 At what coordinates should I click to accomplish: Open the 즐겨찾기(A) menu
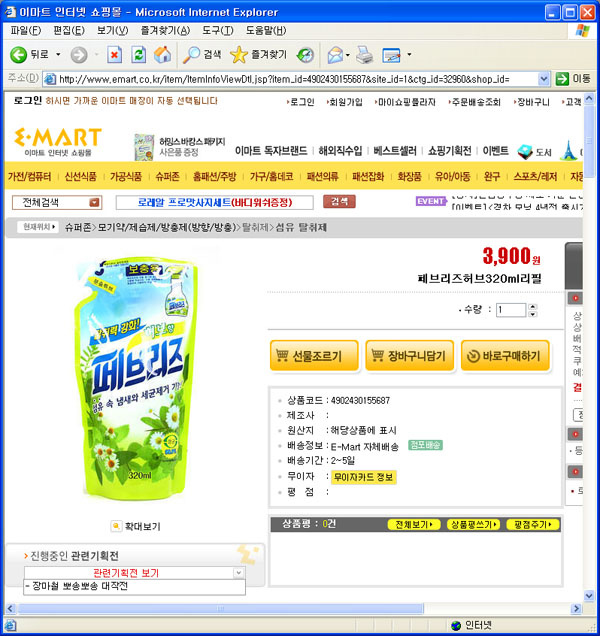tap(165, 30)
